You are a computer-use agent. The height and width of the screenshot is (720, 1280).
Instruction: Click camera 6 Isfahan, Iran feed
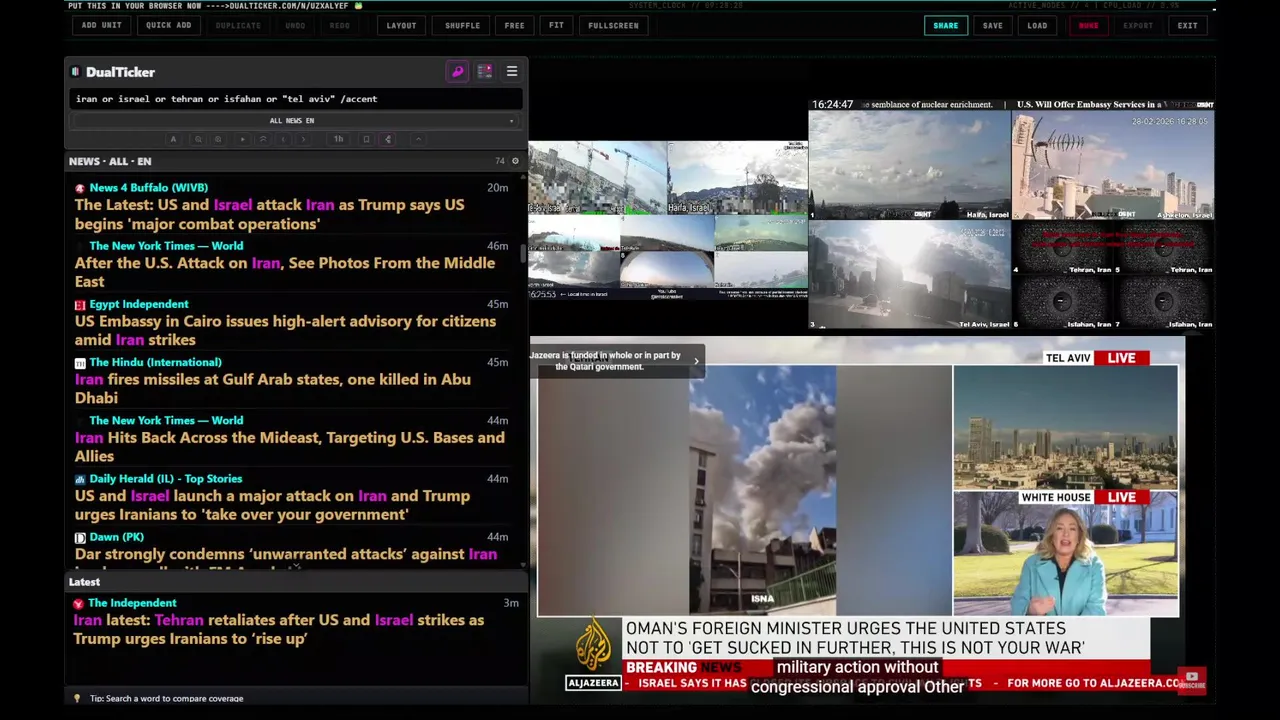tap(1062, 302)
